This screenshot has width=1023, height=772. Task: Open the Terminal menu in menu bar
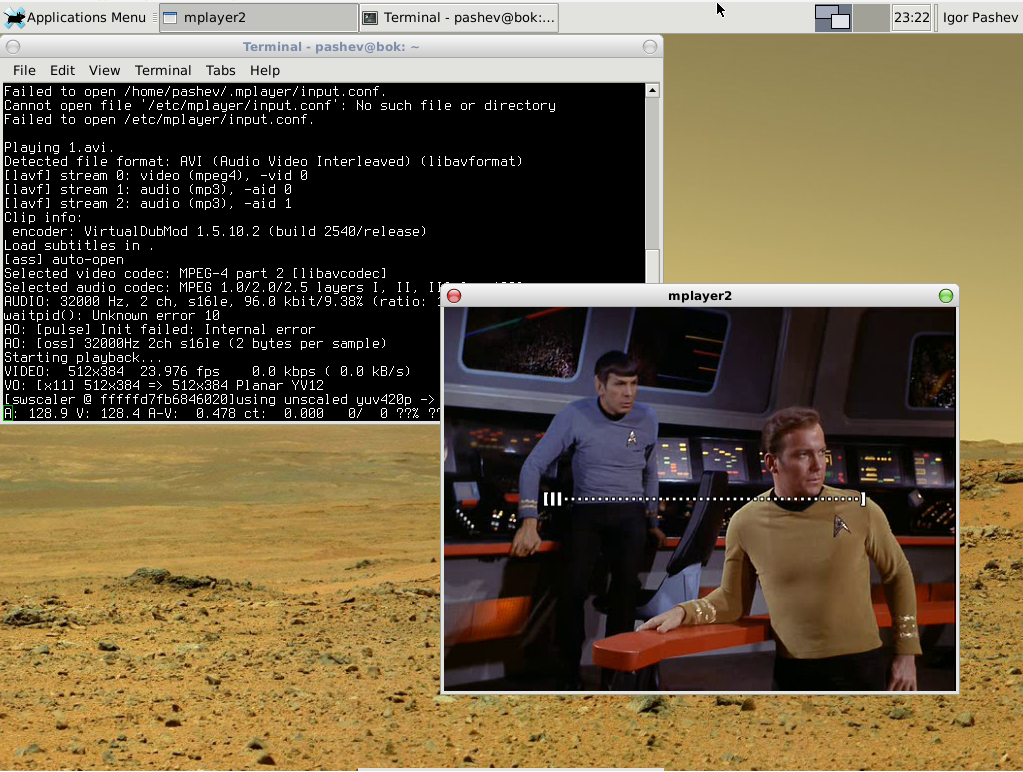(x=163, y=70)
